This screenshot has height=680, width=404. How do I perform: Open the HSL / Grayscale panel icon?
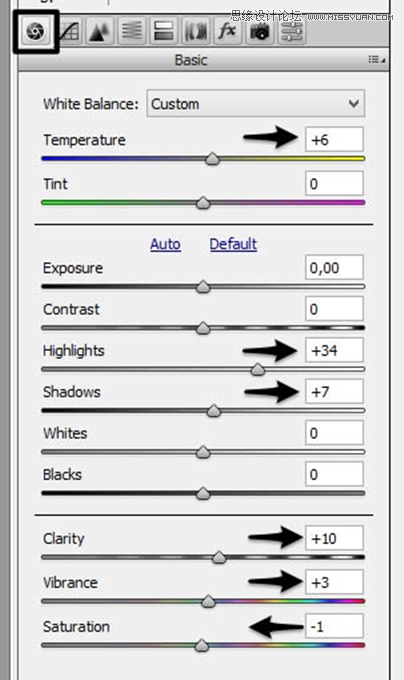tap(131, 32)
